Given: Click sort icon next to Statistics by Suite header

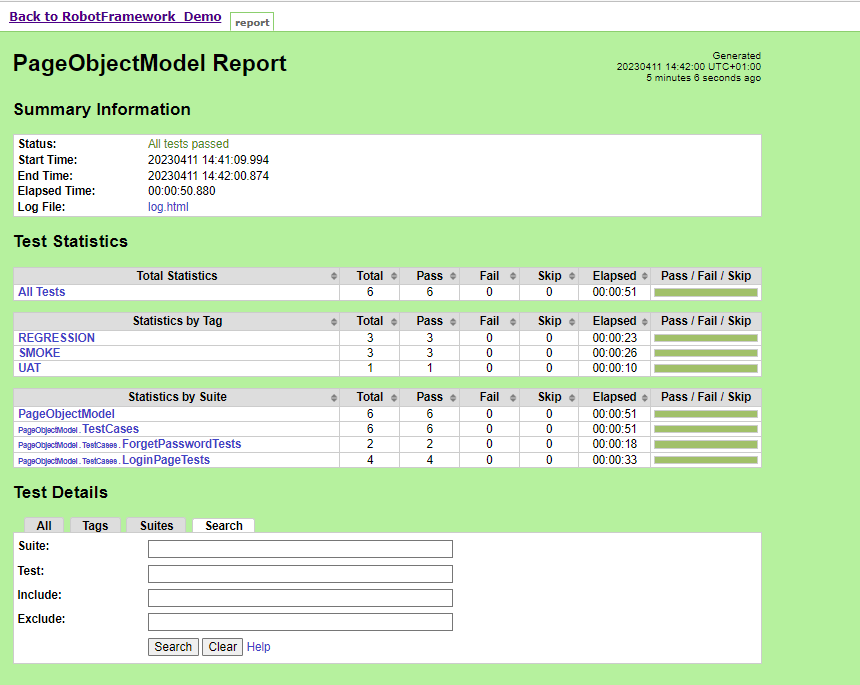Looking at the screenshot, I should (x=334, y=398).
